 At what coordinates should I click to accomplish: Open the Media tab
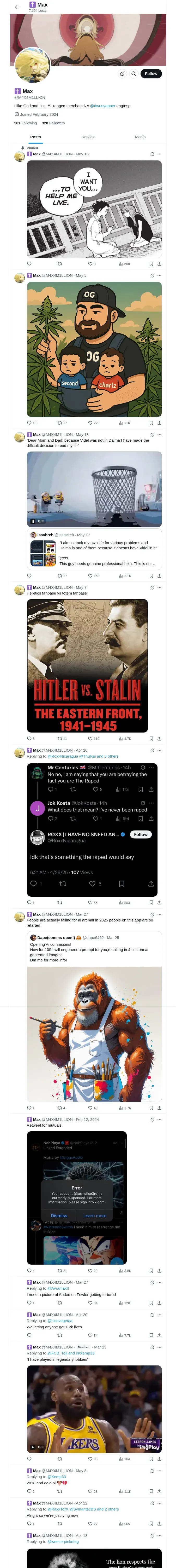pos(140,137)
